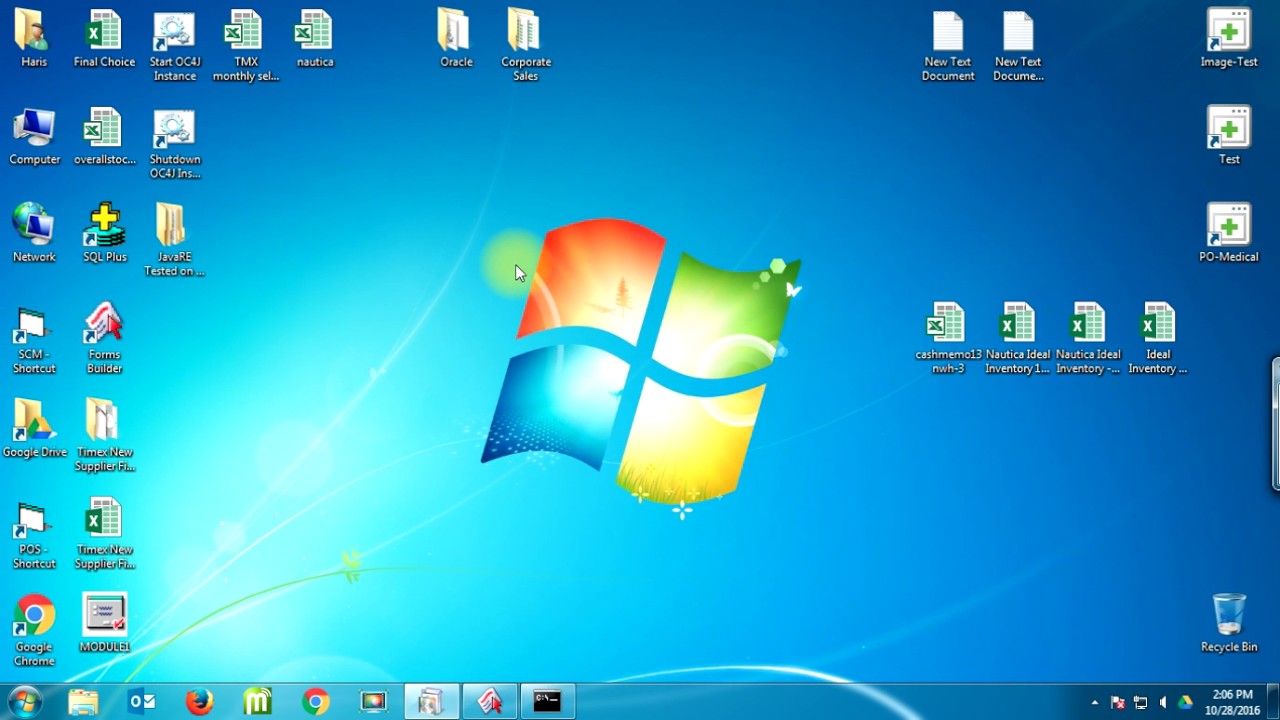
Task: Open Windows Explorer from the taskbar
Action: (84, 702)
